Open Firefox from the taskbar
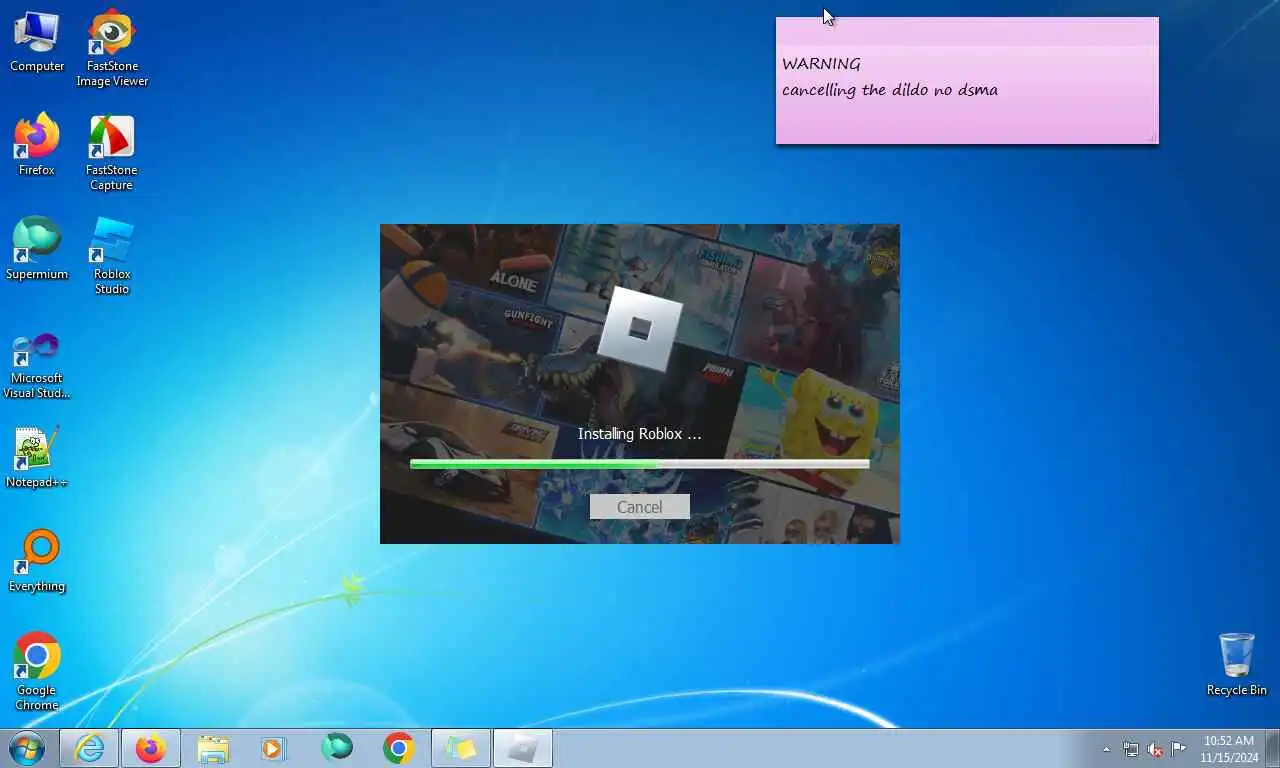Image resolution: width=1280 pixels, height=768 pixels. (x=151, y=748)
